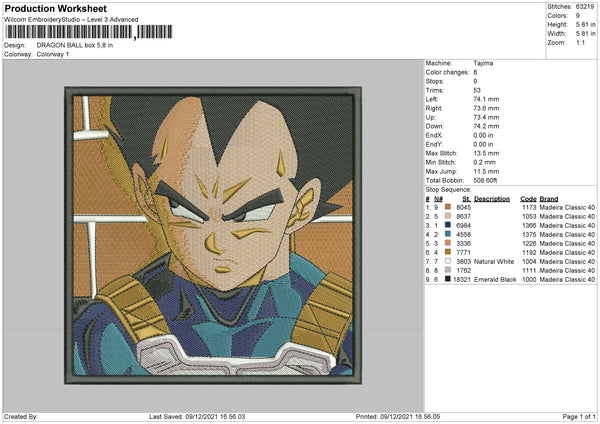Click Madeira Classic 40 brand in row 5

pyautogui.click(x=567, y=243)
